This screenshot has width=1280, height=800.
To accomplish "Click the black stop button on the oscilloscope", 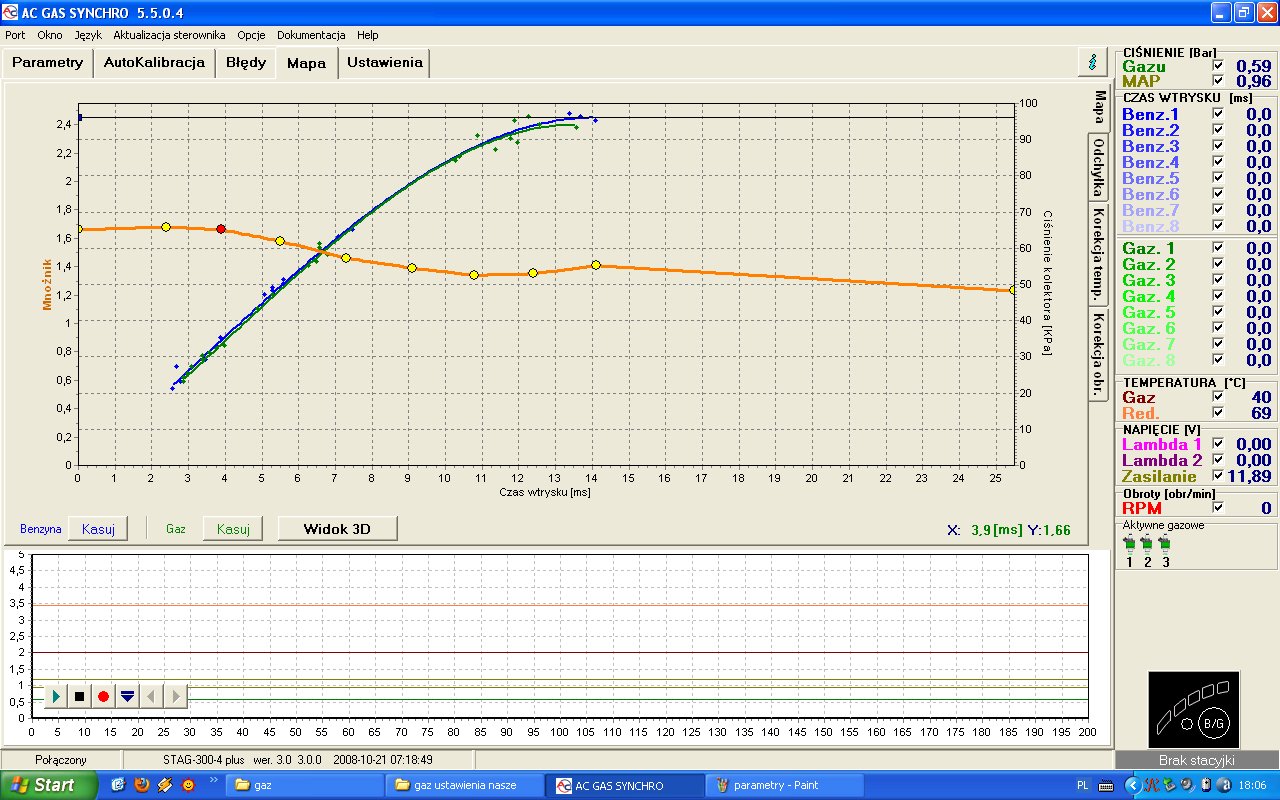I will [80, 696].
